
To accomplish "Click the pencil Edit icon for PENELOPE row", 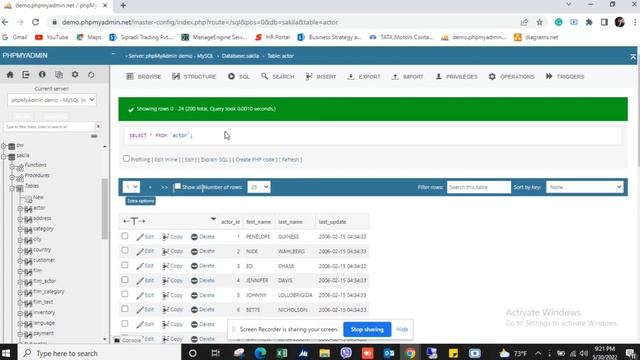I will (x=140, y=237).
